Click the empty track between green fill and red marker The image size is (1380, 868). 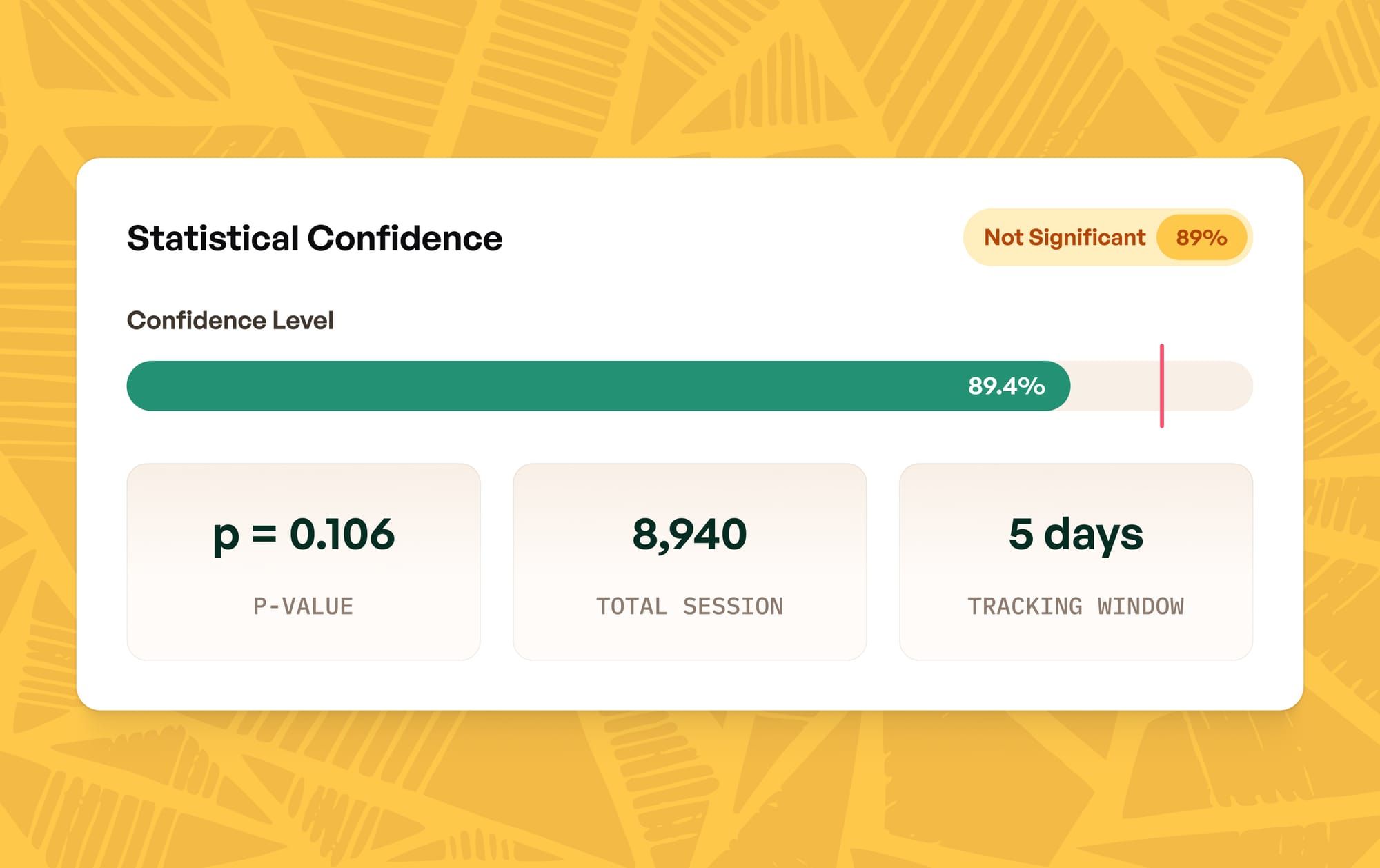(1114, 386)
